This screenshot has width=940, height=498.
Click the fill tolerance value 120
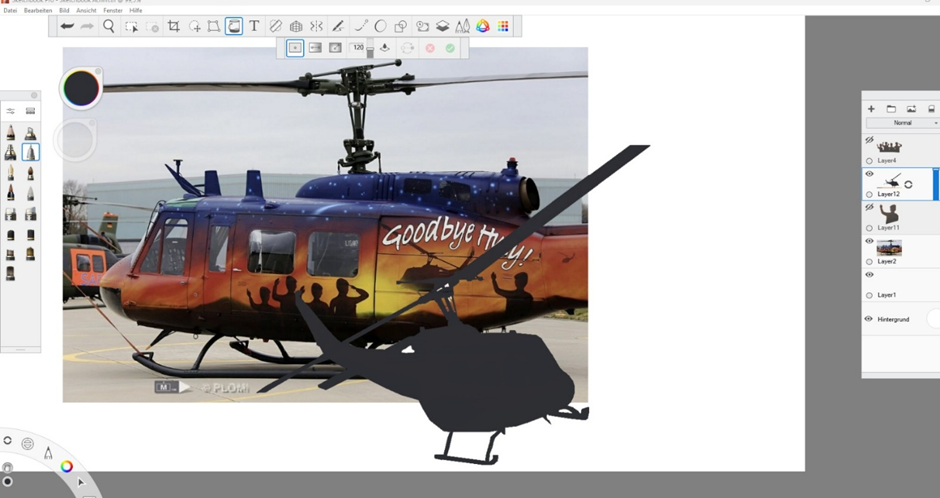[358, 47]
